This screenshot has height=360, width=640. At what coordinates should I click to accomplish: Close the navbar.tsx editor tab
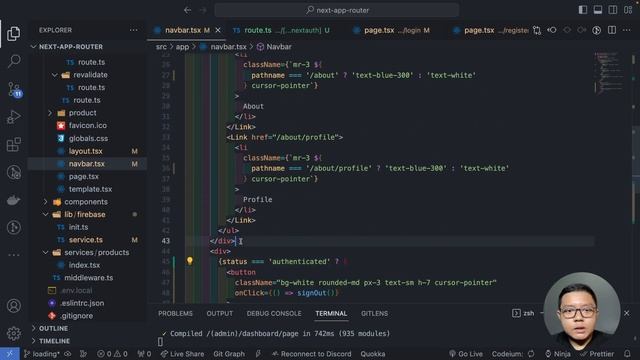point(218,30)
